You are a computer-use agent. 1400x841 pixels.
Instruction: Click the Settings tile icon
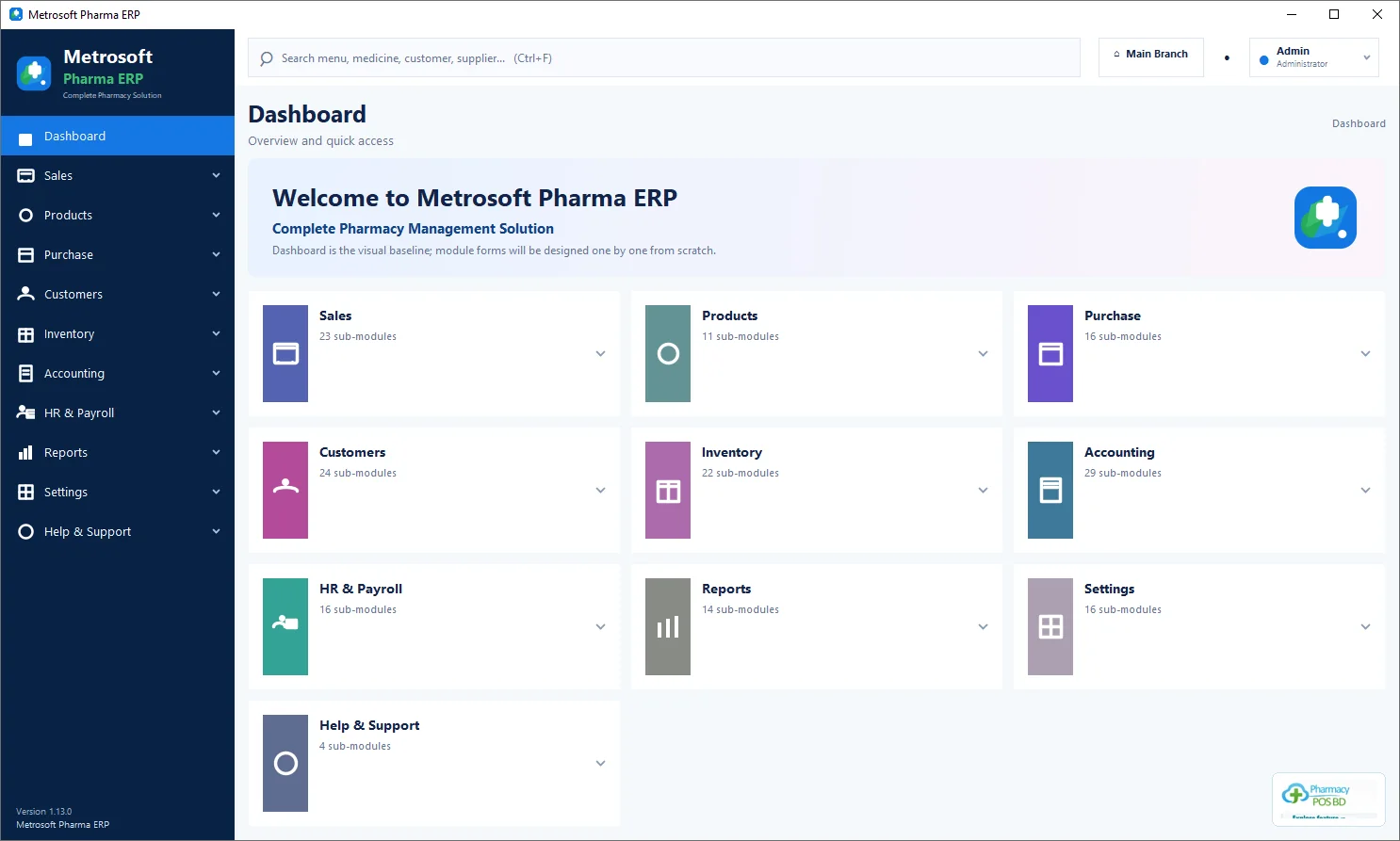(1050, 626)
